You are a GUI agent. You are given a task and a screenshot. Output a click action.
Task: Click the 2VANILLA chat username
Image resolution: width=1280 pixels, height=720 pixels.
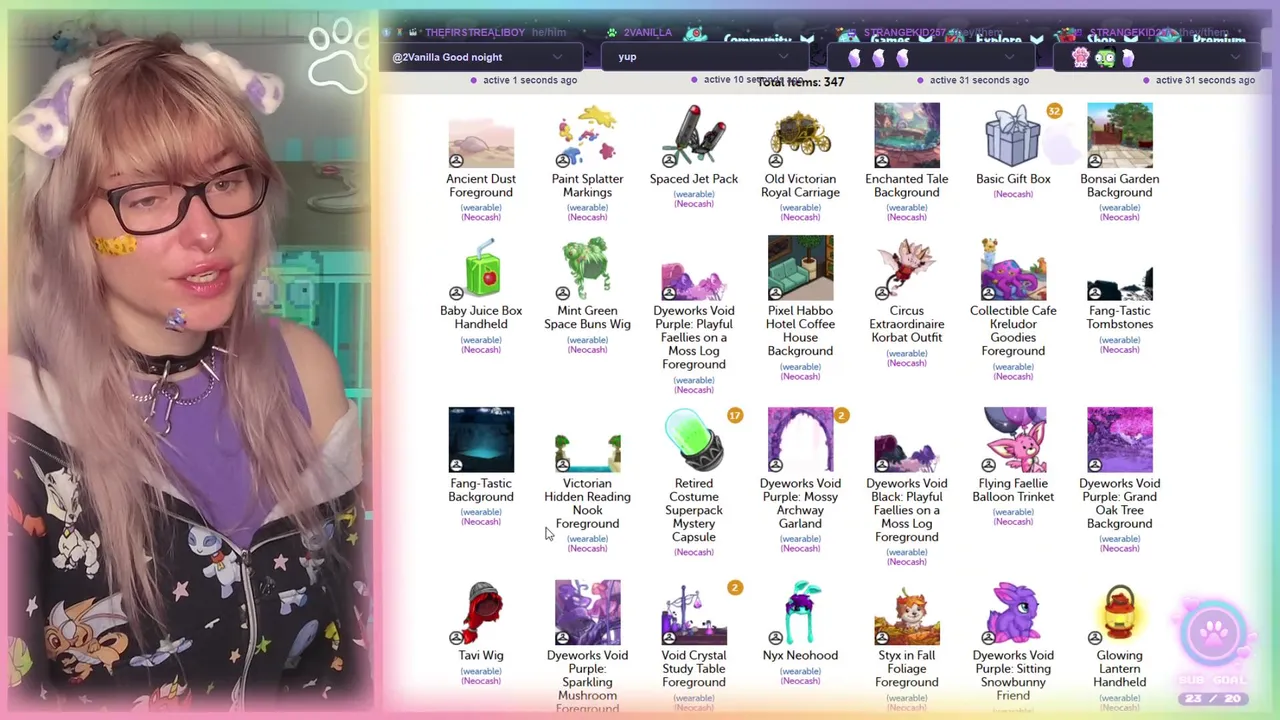click(647, 33)
